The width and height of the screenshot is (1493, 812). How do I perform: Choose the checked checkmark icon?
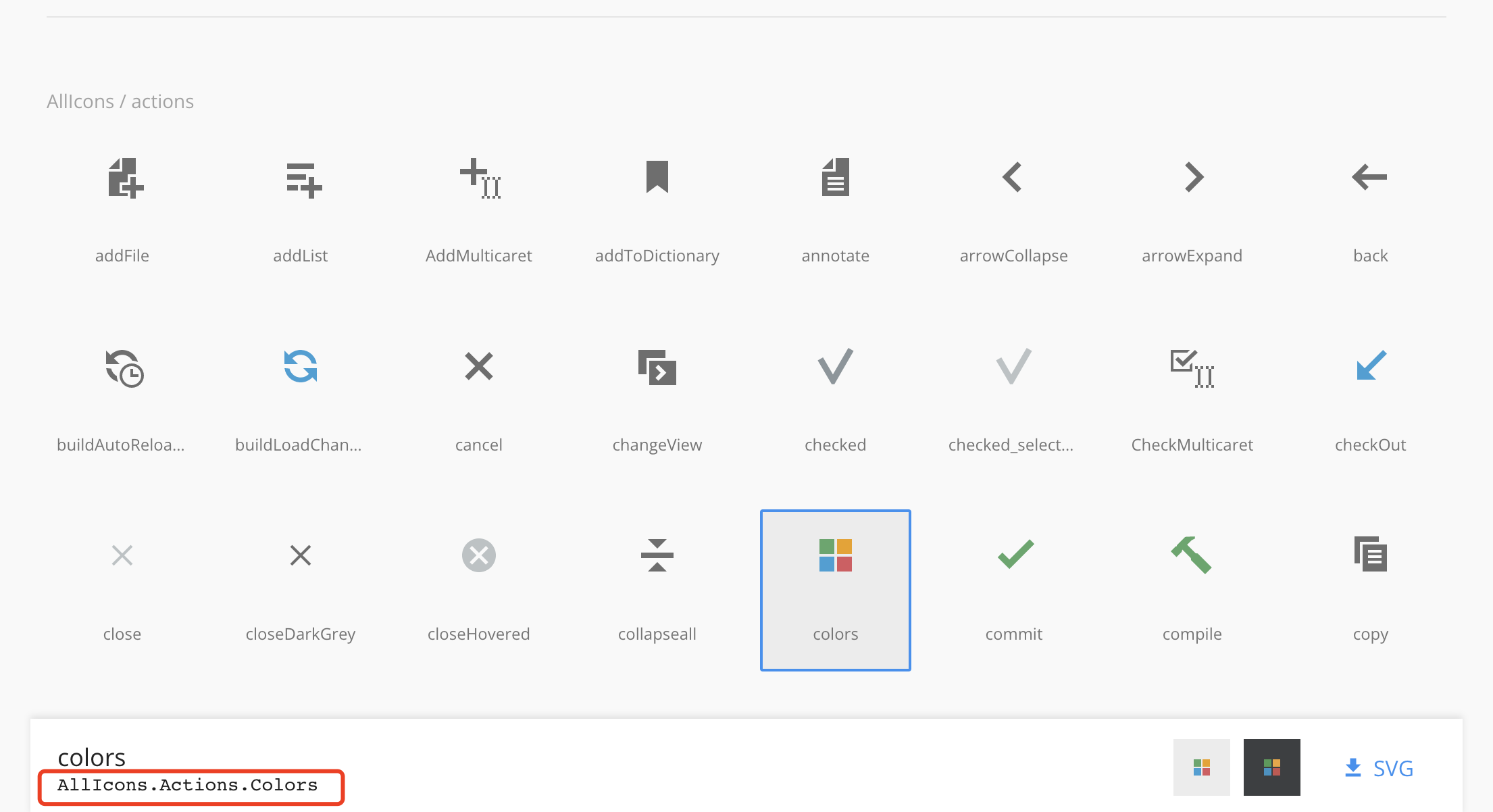pyautogui.click(x=836, y=366)
